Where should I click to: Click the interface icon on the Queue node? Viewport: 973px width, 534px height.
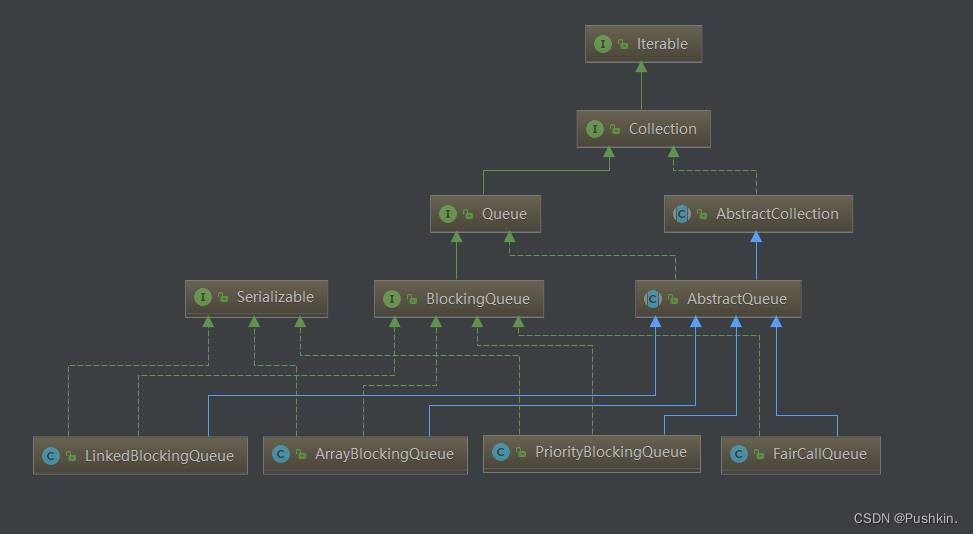coord(447,214)
